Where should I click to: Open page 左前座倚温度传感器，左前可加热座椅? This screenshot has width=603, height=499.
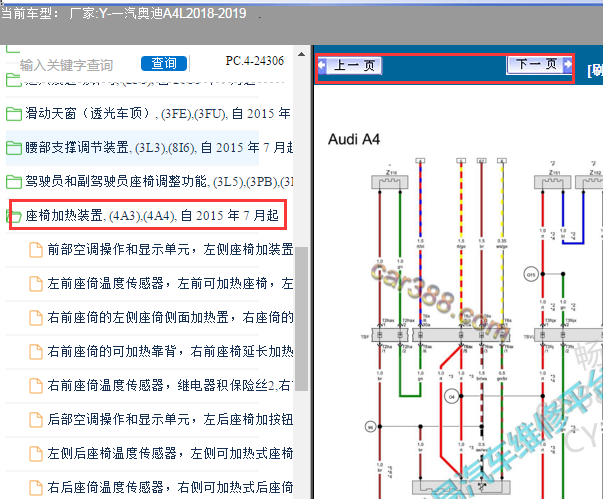click(x=170, y=283)
